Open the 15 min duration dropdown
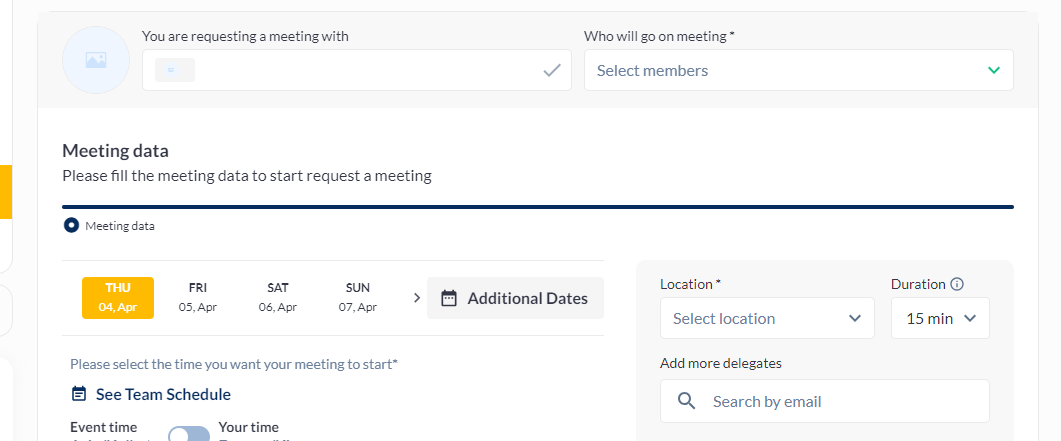The width and height of the screenshot is (1061, 441). point(940,318)
